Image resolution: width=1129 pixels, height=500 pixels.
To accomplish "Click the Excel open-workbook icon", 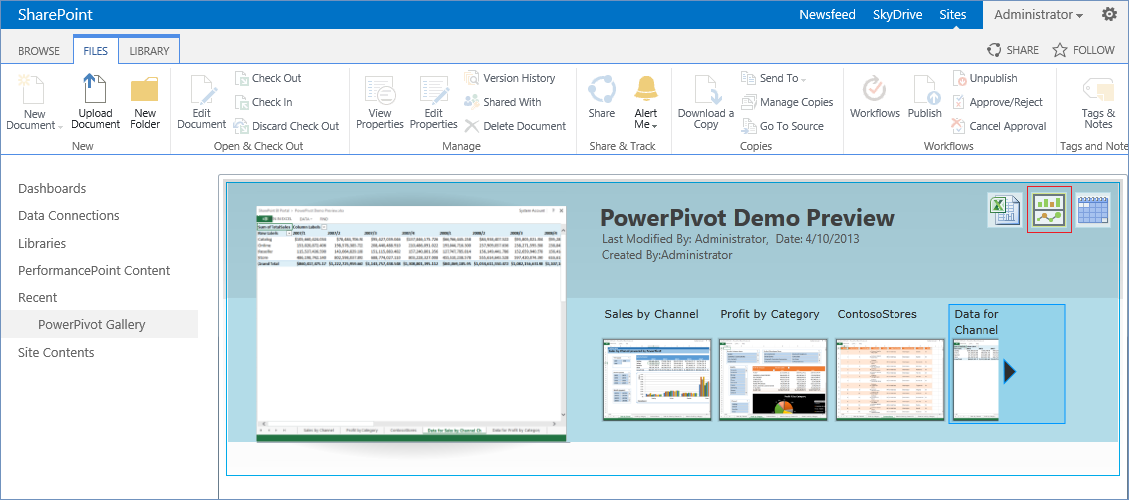I will (1004, 210).
